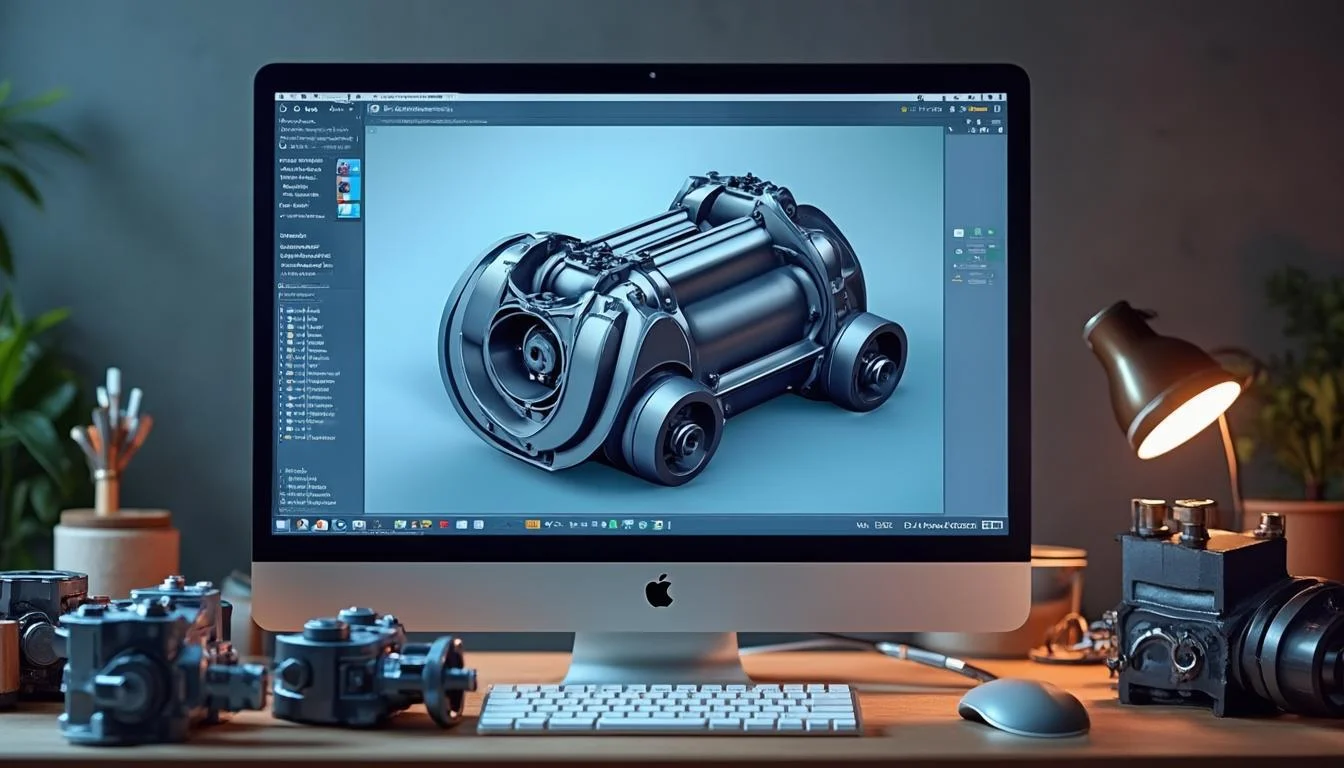Click the round icon beside the document title

(375, 109)
